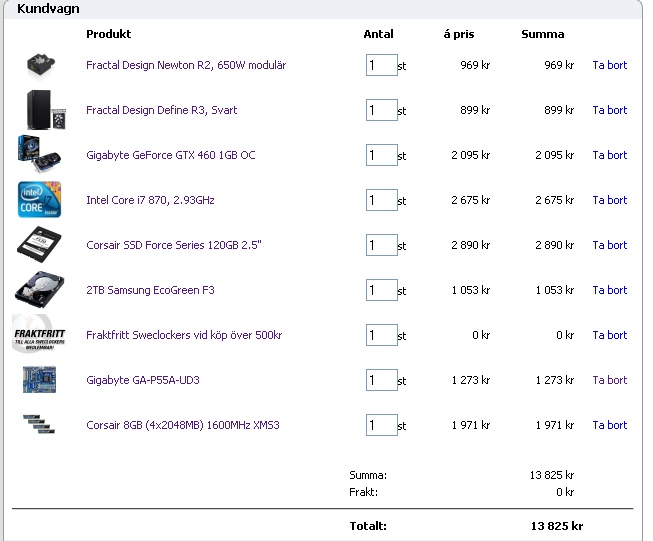
Task: Focus the quantity field for Intel Core i7 870
Action: click(381, 200)
